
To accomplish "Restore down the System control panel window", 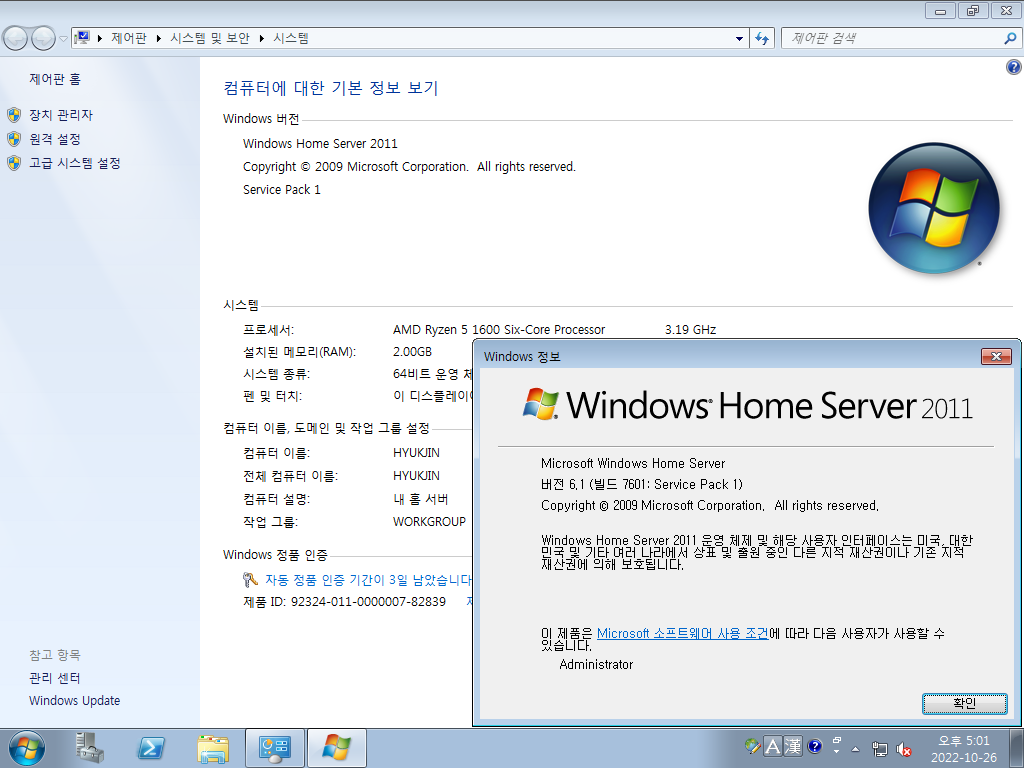I will point(973,10).
